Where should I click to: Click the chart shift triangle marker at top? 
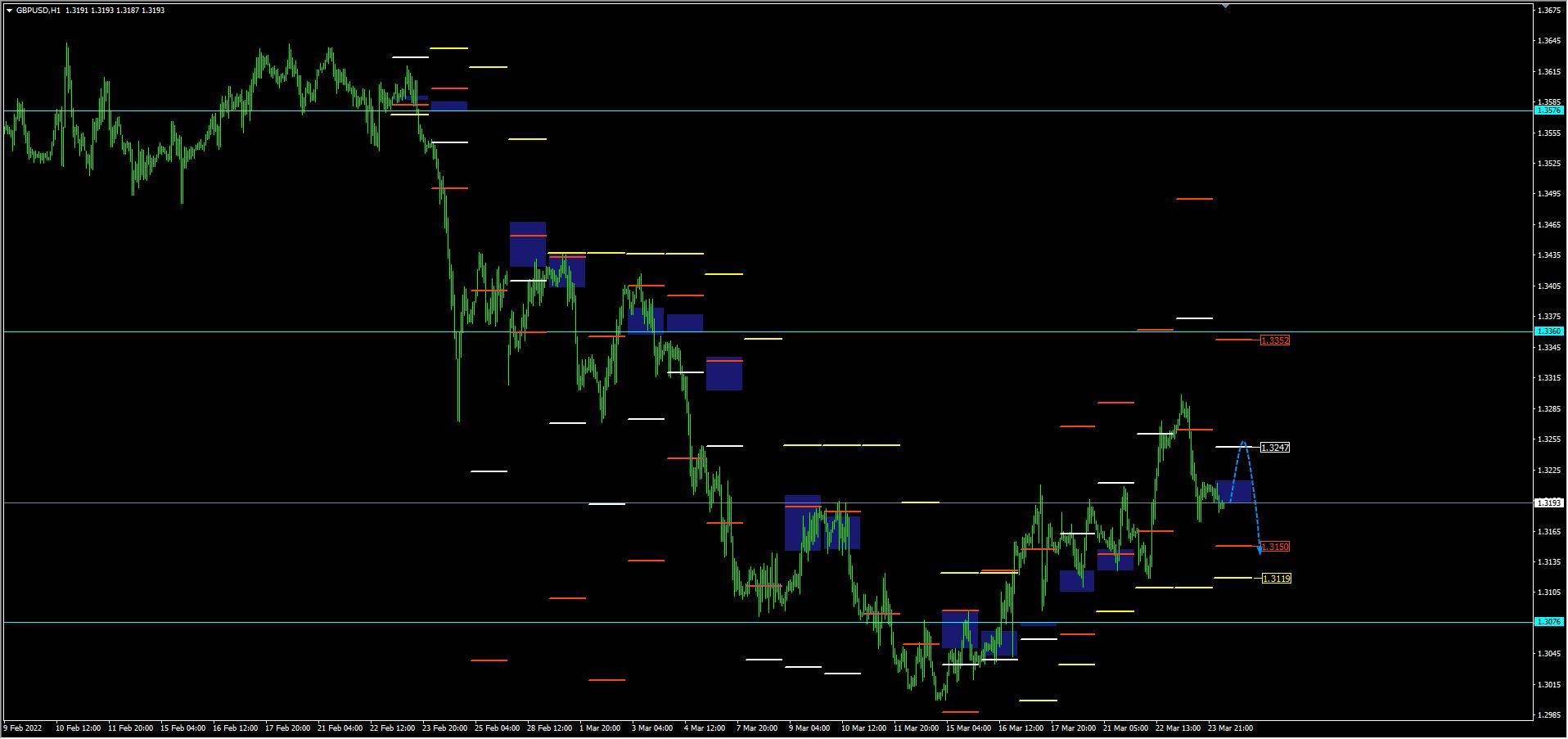[1225, 6]
